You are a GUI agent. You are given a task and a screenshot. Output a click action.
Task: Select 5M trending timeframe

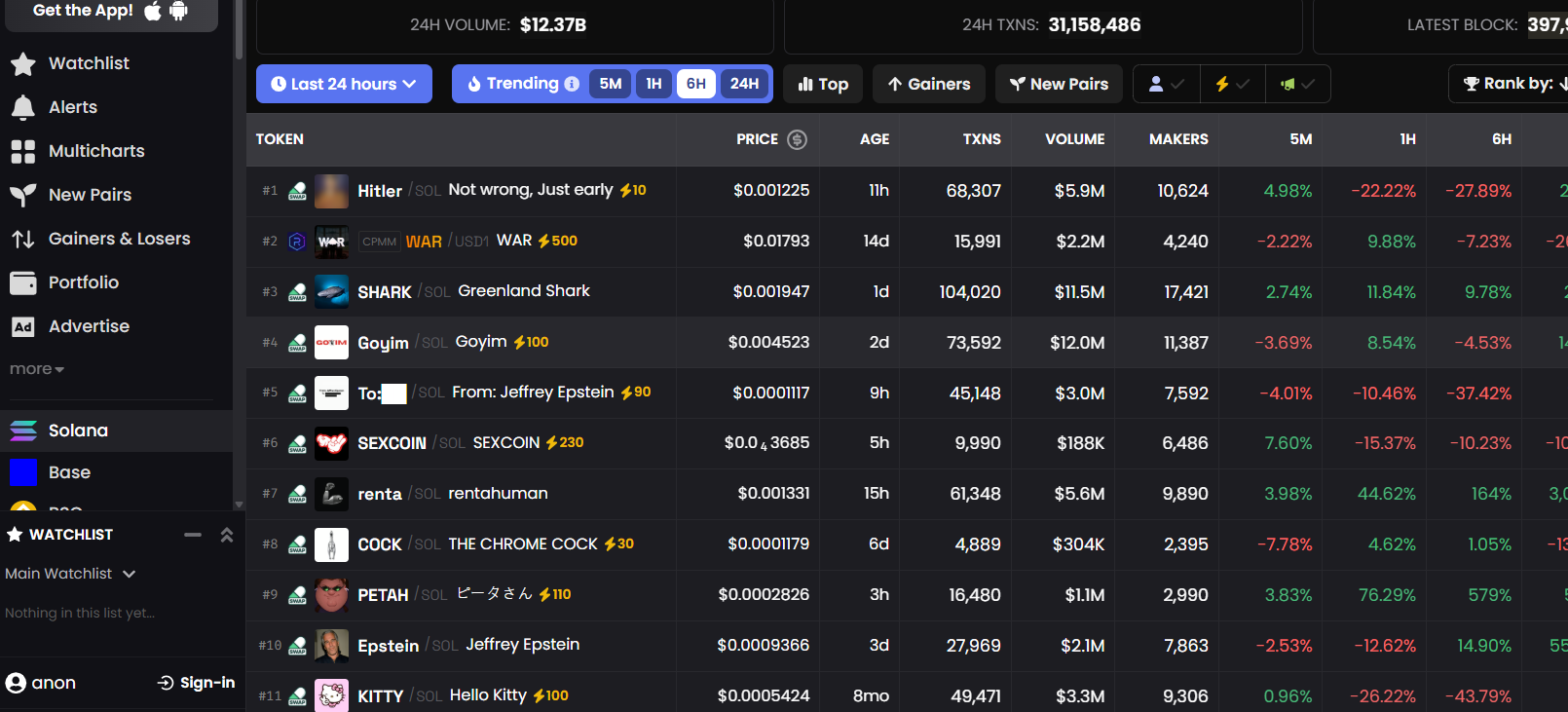click(611, 84)
